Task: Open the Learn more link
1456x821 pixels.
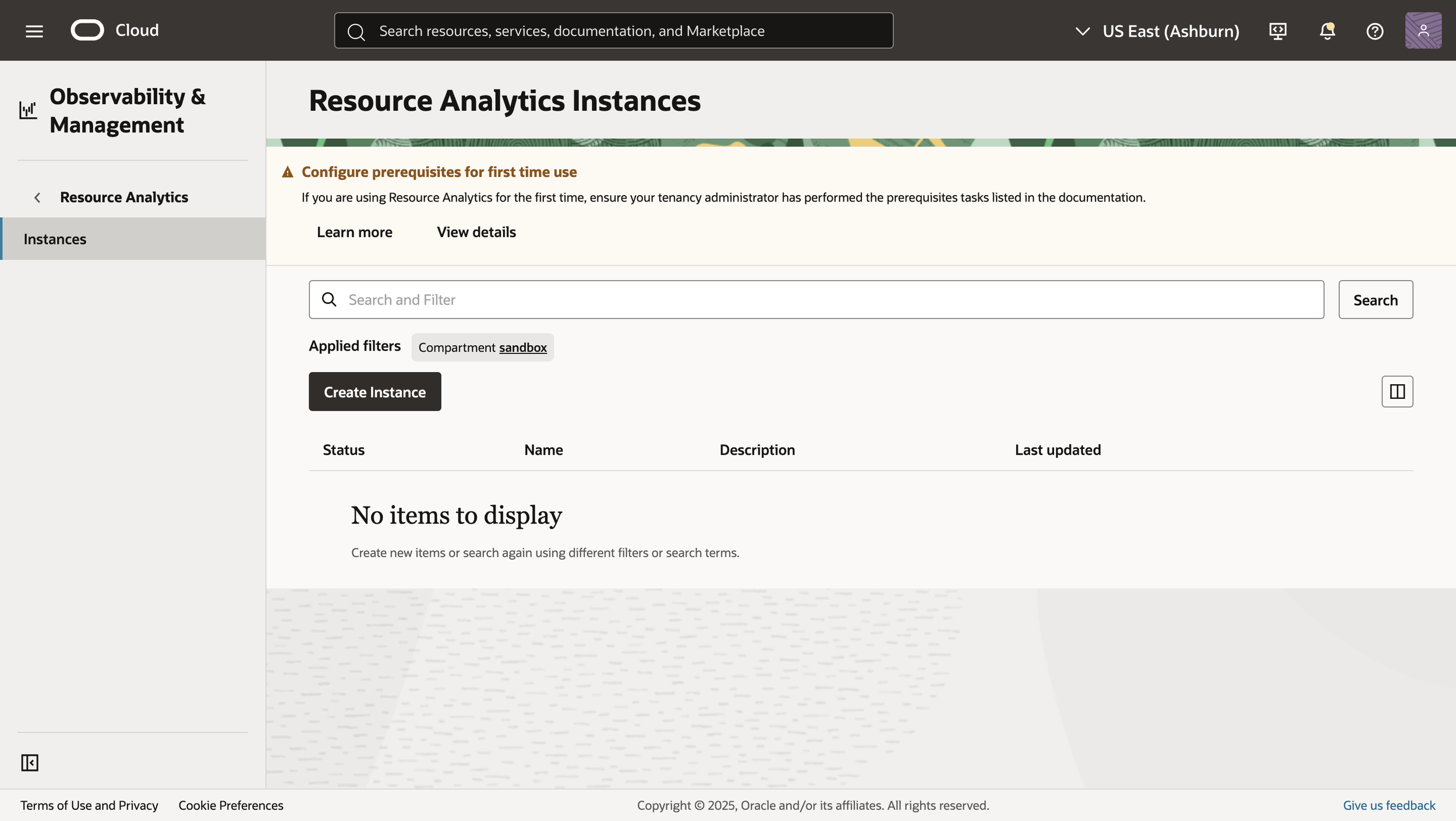Action: [x=354, y=232]
